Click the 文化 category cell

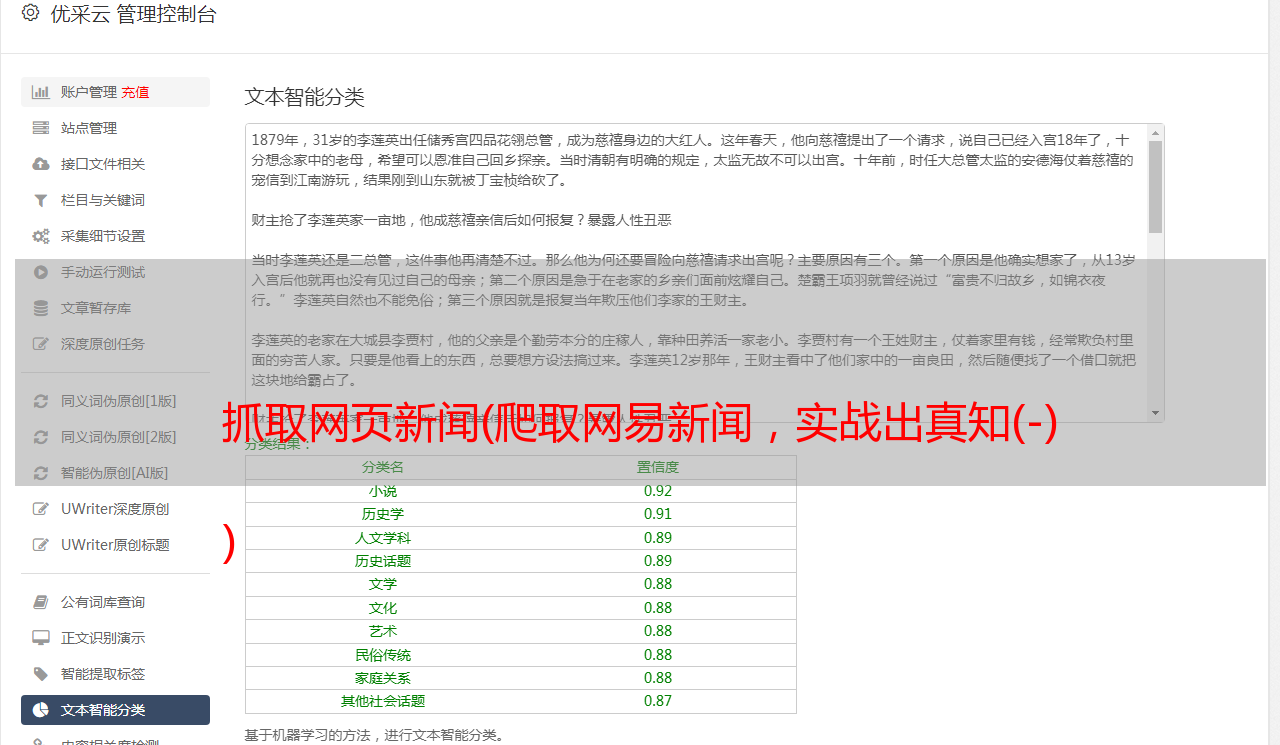pyautogui.click(x=383, y=608)
